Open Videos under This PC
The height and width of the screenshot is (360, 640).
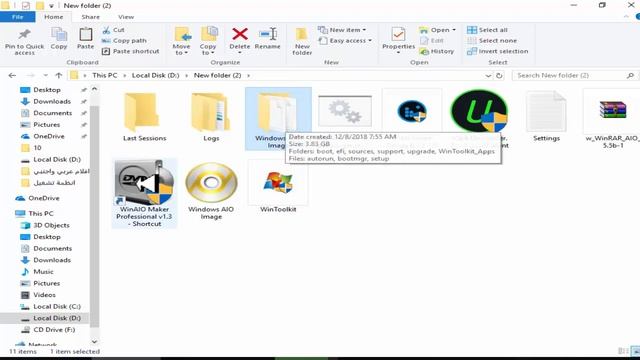[x=44, y=295]
